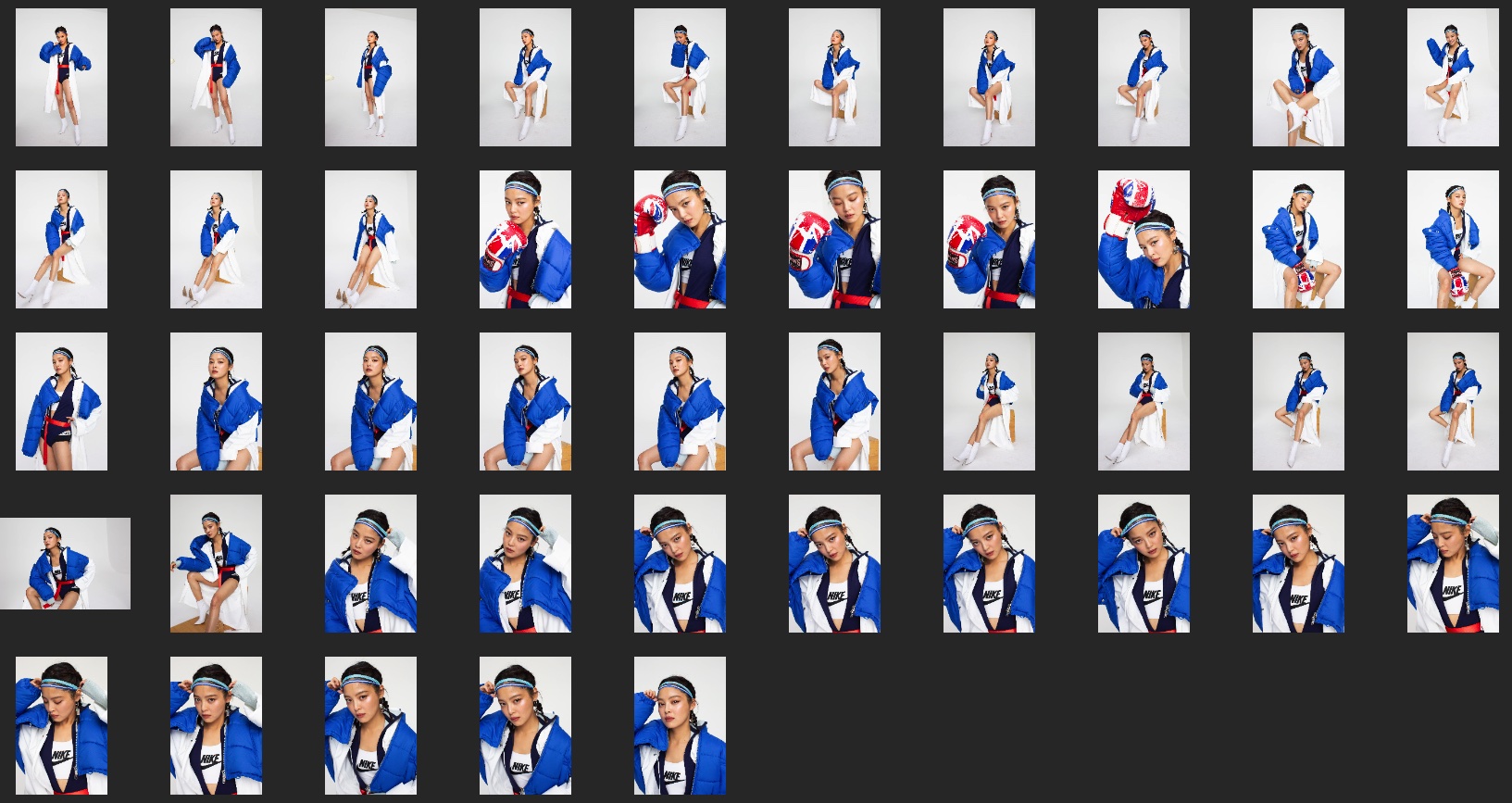Select the eighth thumbnail in the fourth row
This screenshot has width=1512, height=803.
pos(1143,563)
